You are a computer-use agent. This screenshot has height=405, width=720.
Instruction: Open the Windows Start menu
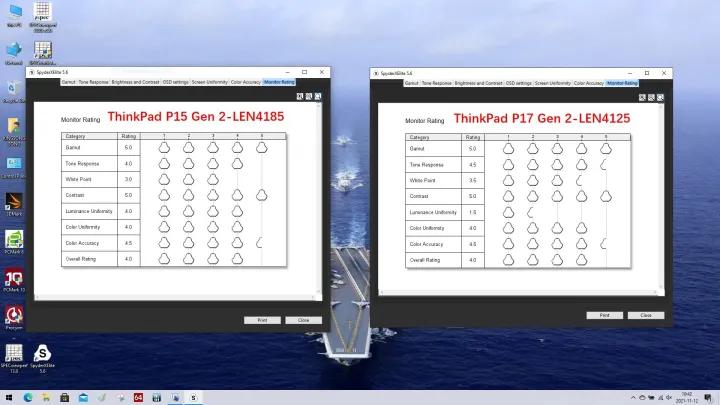[x=9, y=398]
